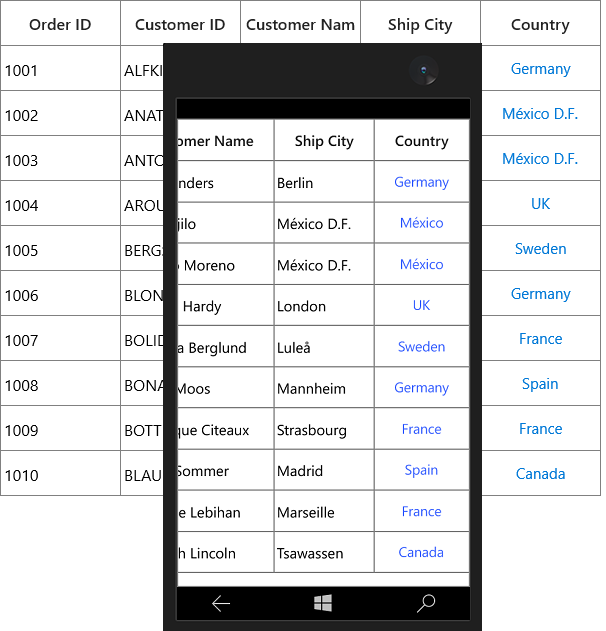Select the Moos name cell on the phone

[x=225, y=388]
